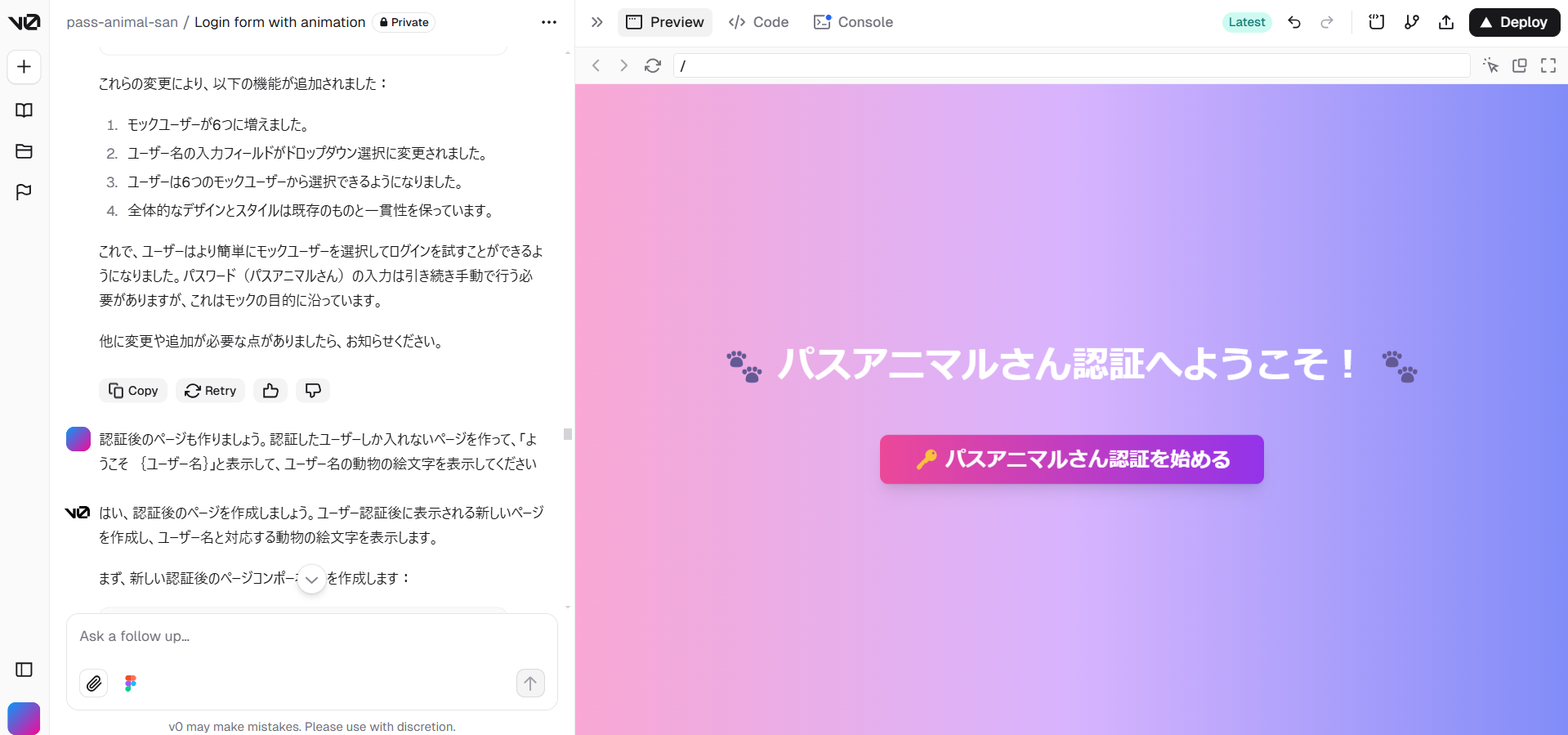Switch to the Console tab
The height and width of the screenshot is (735, 1568).
coord(853,22)
